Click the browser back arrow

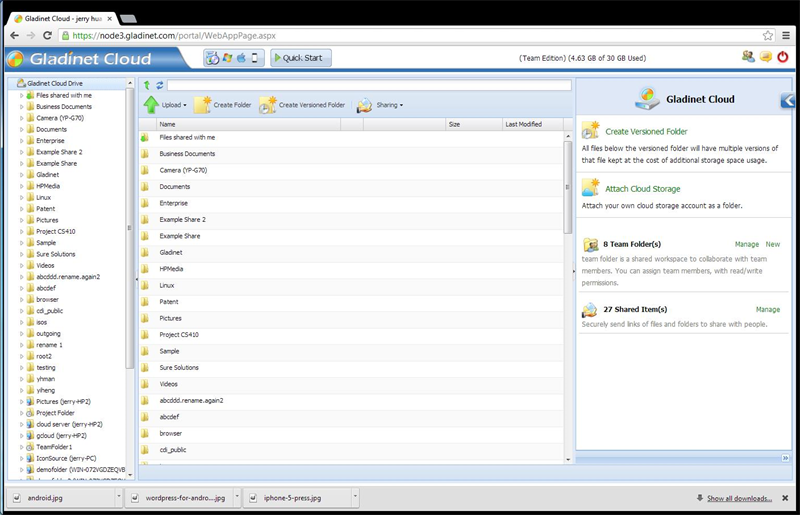coord(14,35)
